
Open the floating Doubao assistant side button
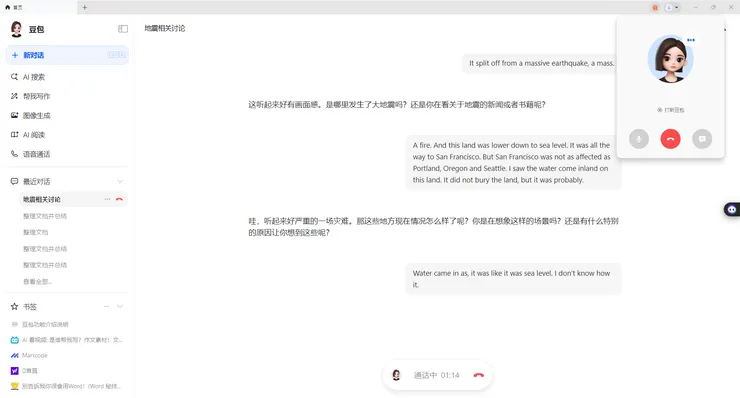[x=732, y=209]
